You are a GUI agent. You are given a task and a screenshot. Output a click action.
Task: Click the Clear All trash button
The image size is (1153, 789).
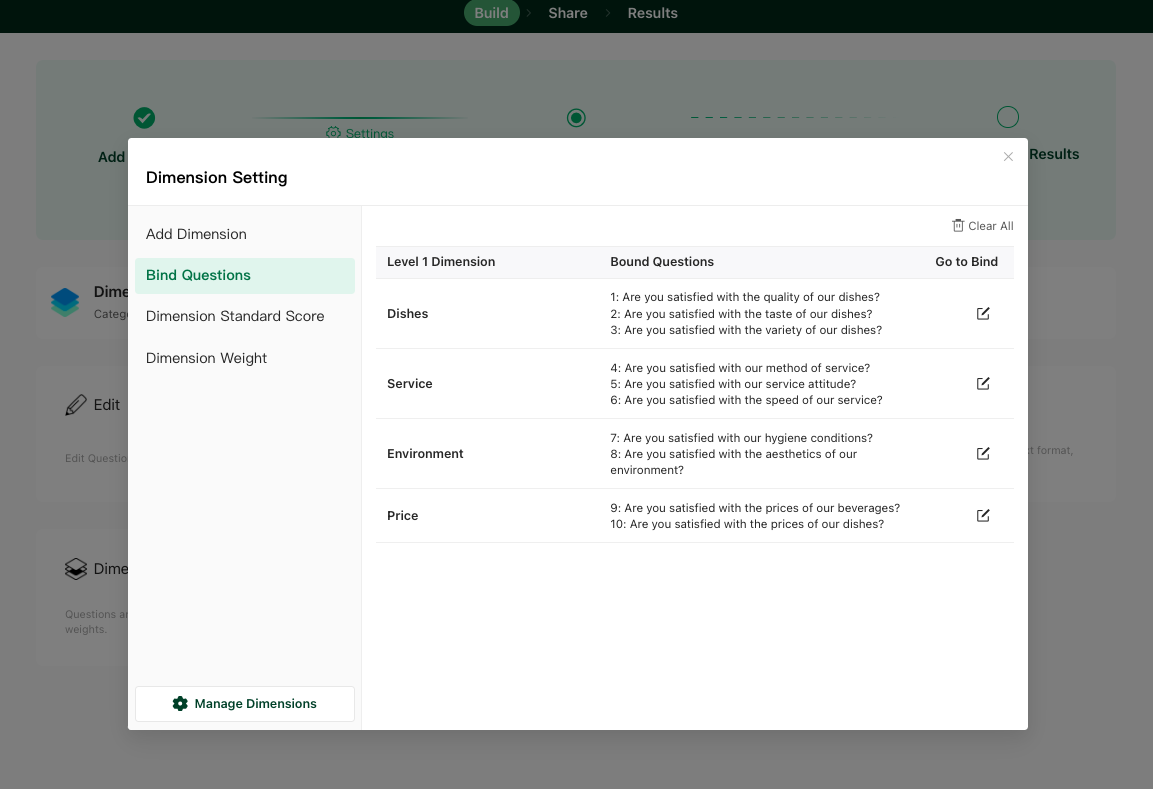point(982,226)
